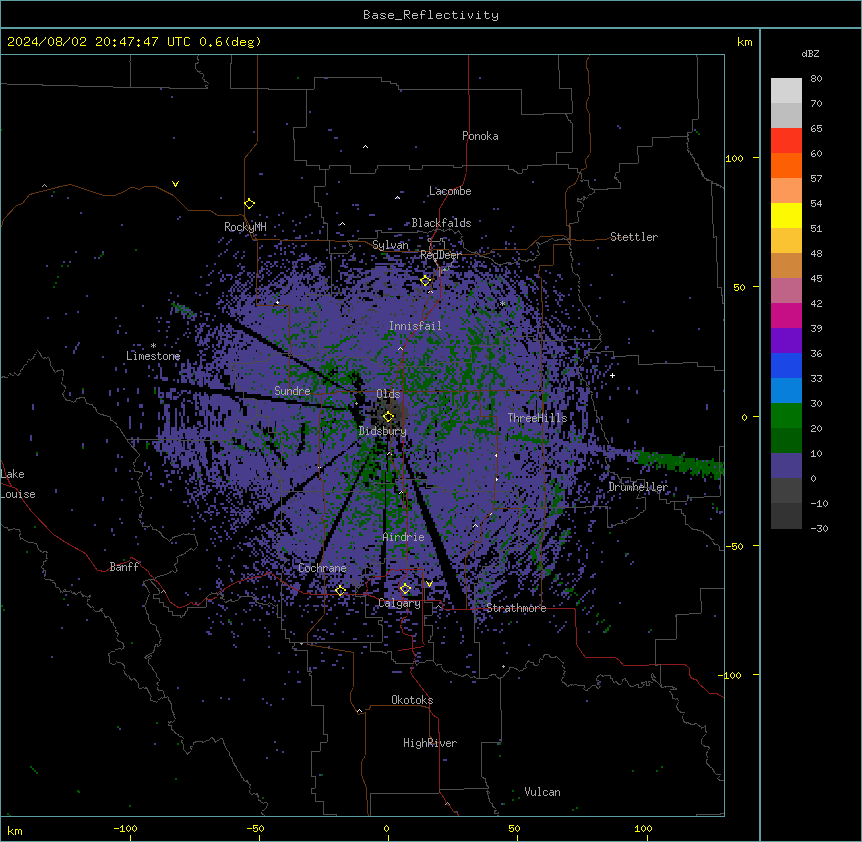Click the Base_Reflectivity title text
The width and height of the screenshot is (862, 842).
click(x=431, y=15)
